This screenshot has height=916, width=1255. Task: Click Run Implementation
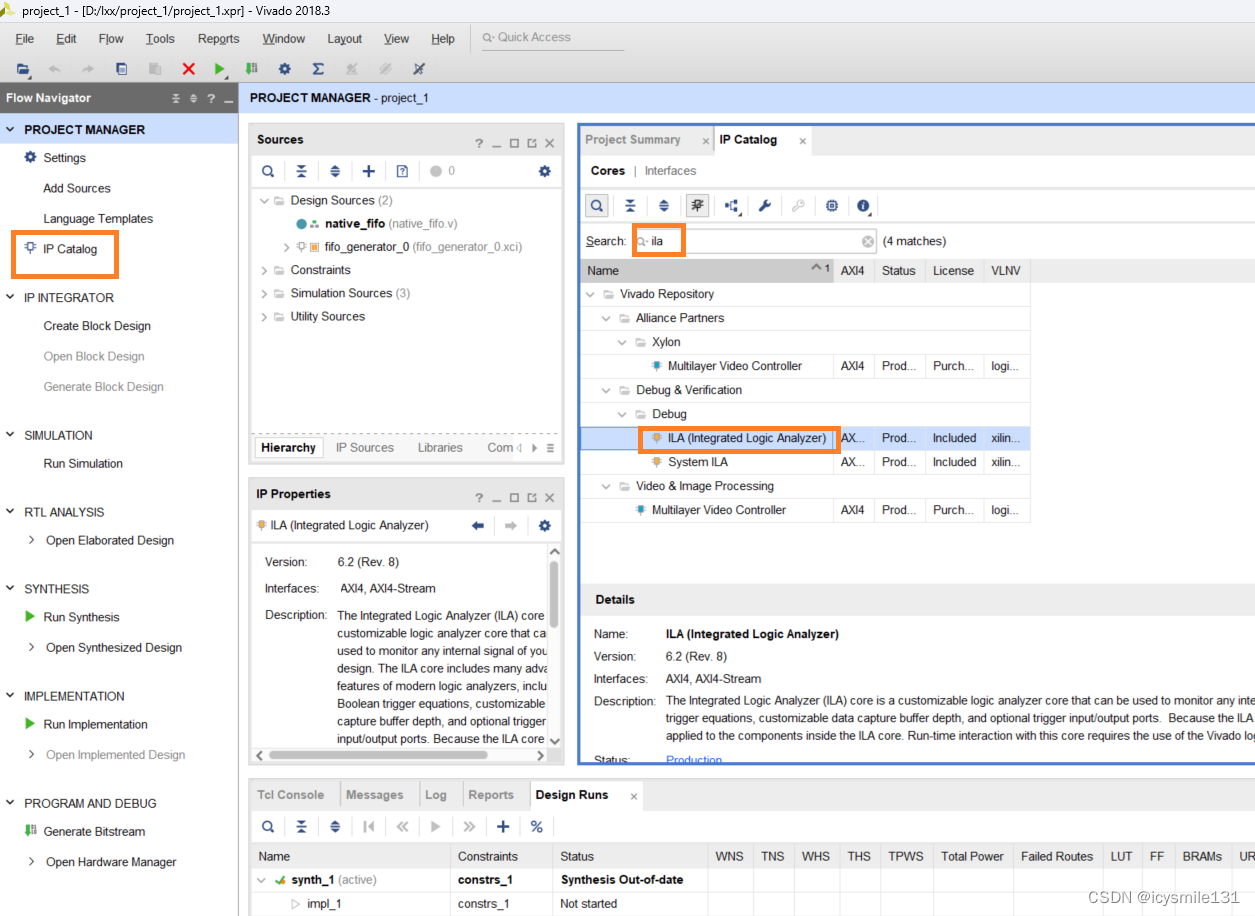(95, 724)
